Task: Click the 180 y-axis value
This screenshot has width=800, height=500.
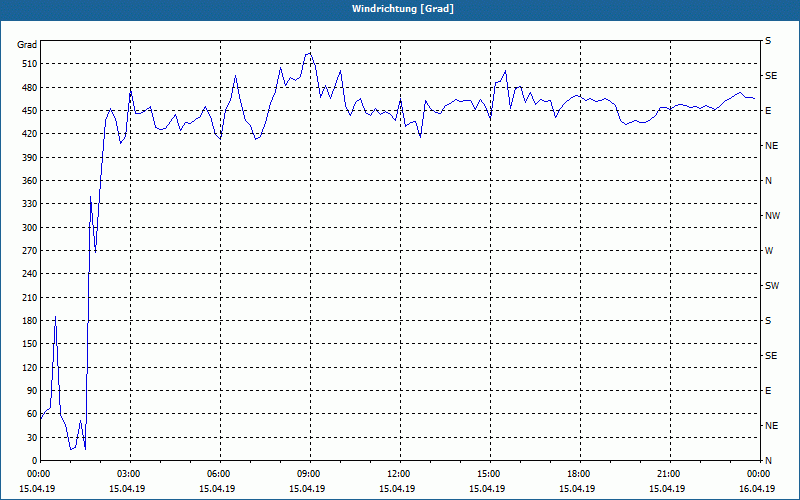Action: 30,321
